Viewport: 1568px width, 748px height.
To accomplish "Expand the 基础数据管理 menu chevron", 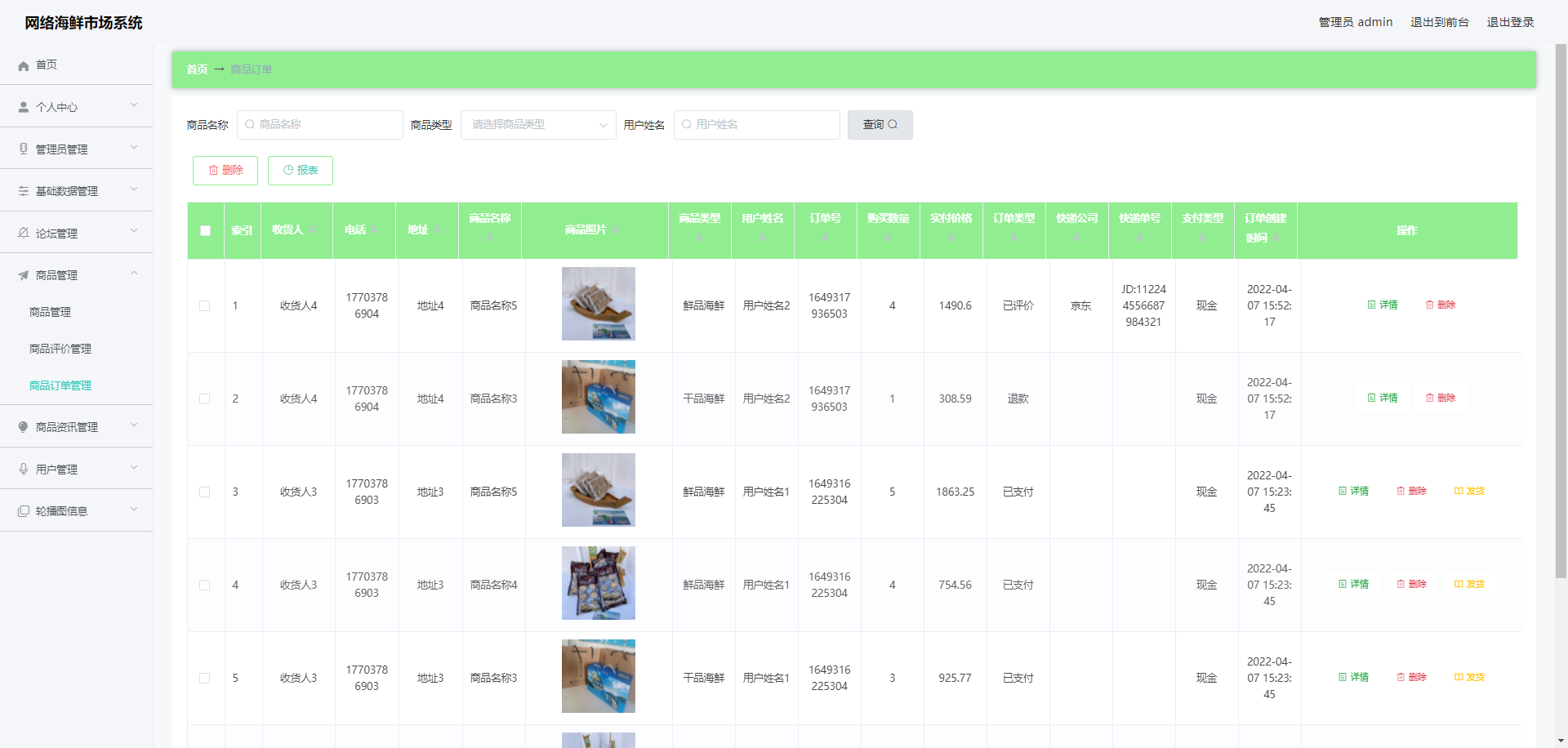I will pyautogui.click(x=134, y=189).
